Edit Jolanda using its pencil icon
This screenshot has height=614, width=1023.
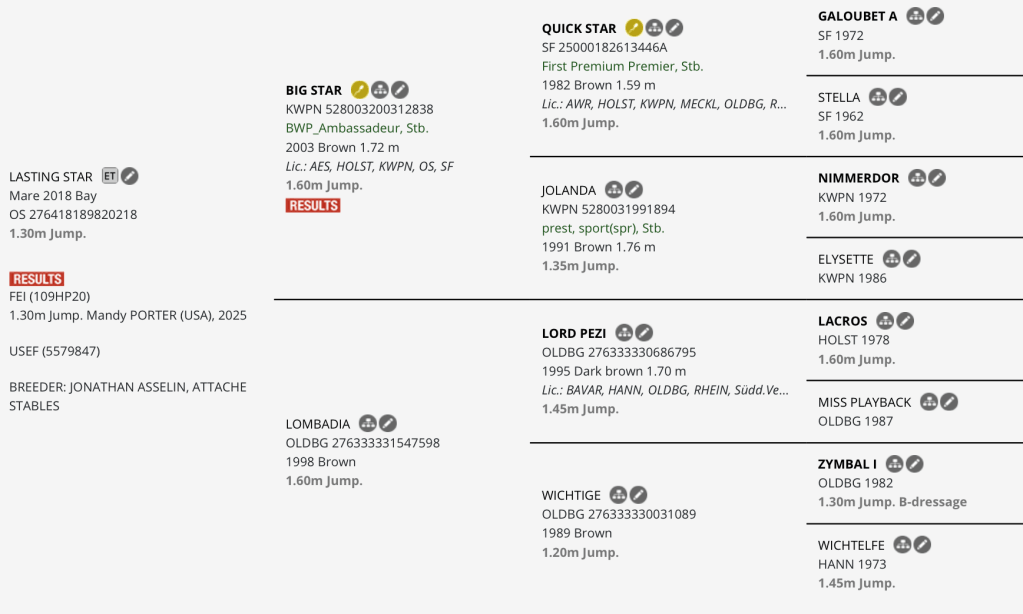point(634,189)
